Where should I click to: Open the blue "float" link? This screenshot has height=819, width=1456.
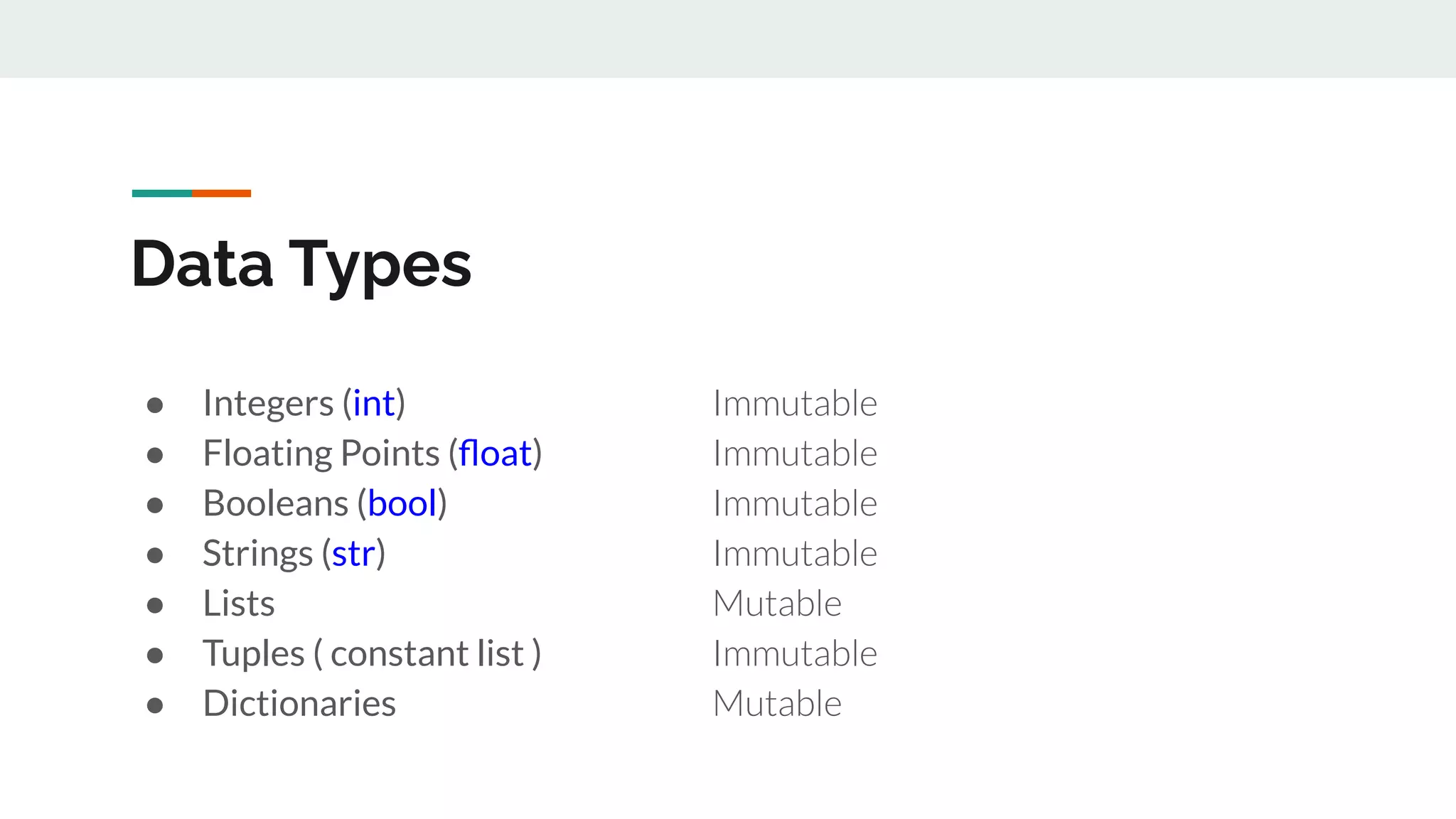pos(495,454)
